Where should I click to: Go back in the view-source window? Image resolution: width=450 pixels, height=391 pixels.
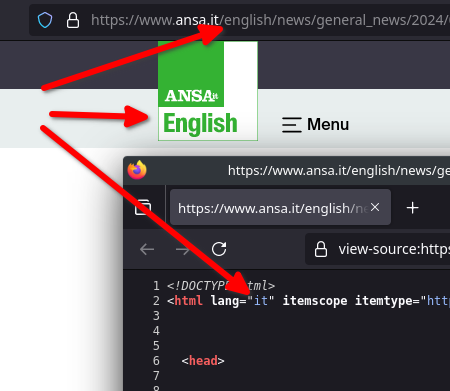[147, 249]
